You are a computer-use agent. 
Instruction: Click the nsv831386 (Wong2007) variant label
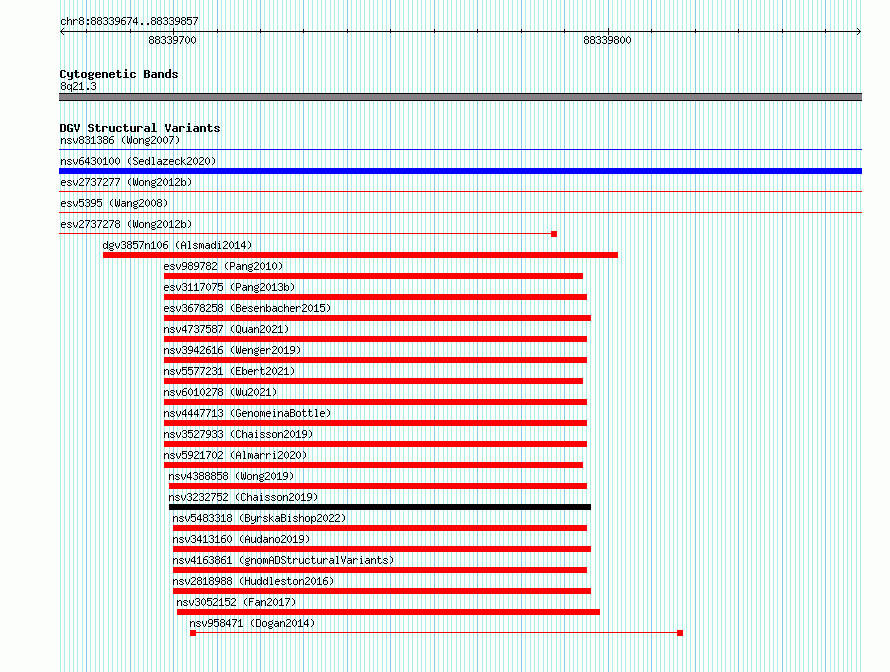(120, 140)
